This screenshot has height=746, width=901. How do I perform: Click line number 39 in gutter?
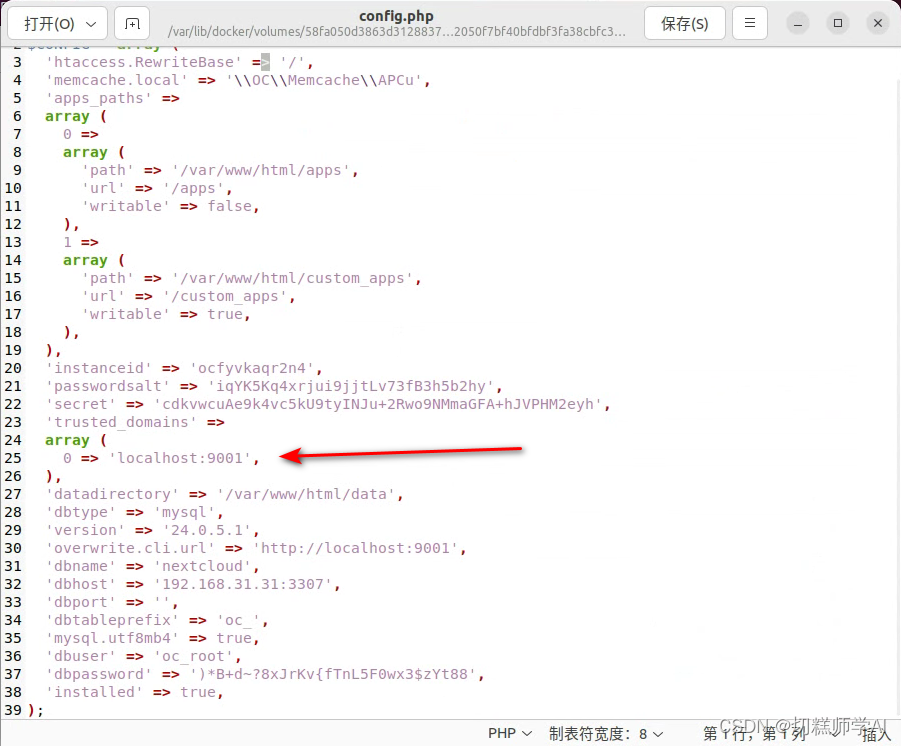13,710
